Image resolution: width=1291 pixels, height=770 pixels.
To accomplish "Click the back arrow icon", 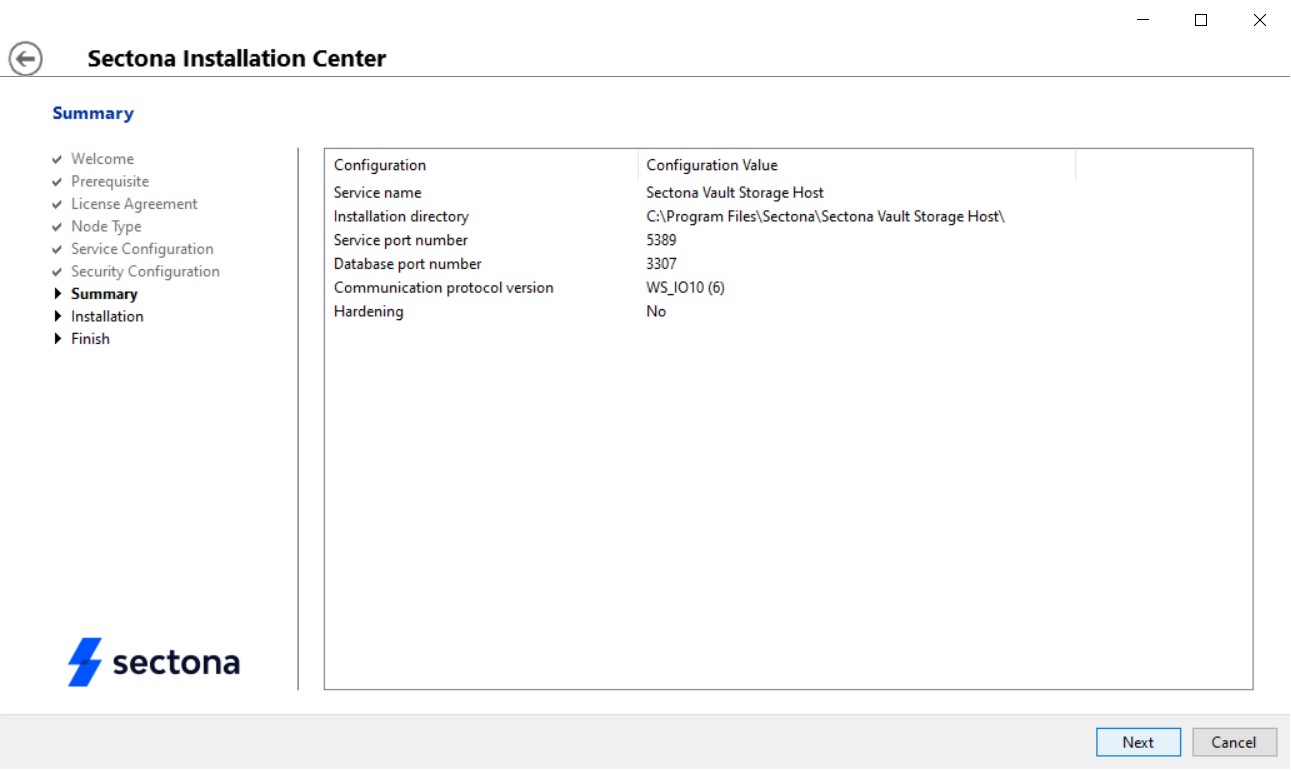I will (x=26, y=58).
